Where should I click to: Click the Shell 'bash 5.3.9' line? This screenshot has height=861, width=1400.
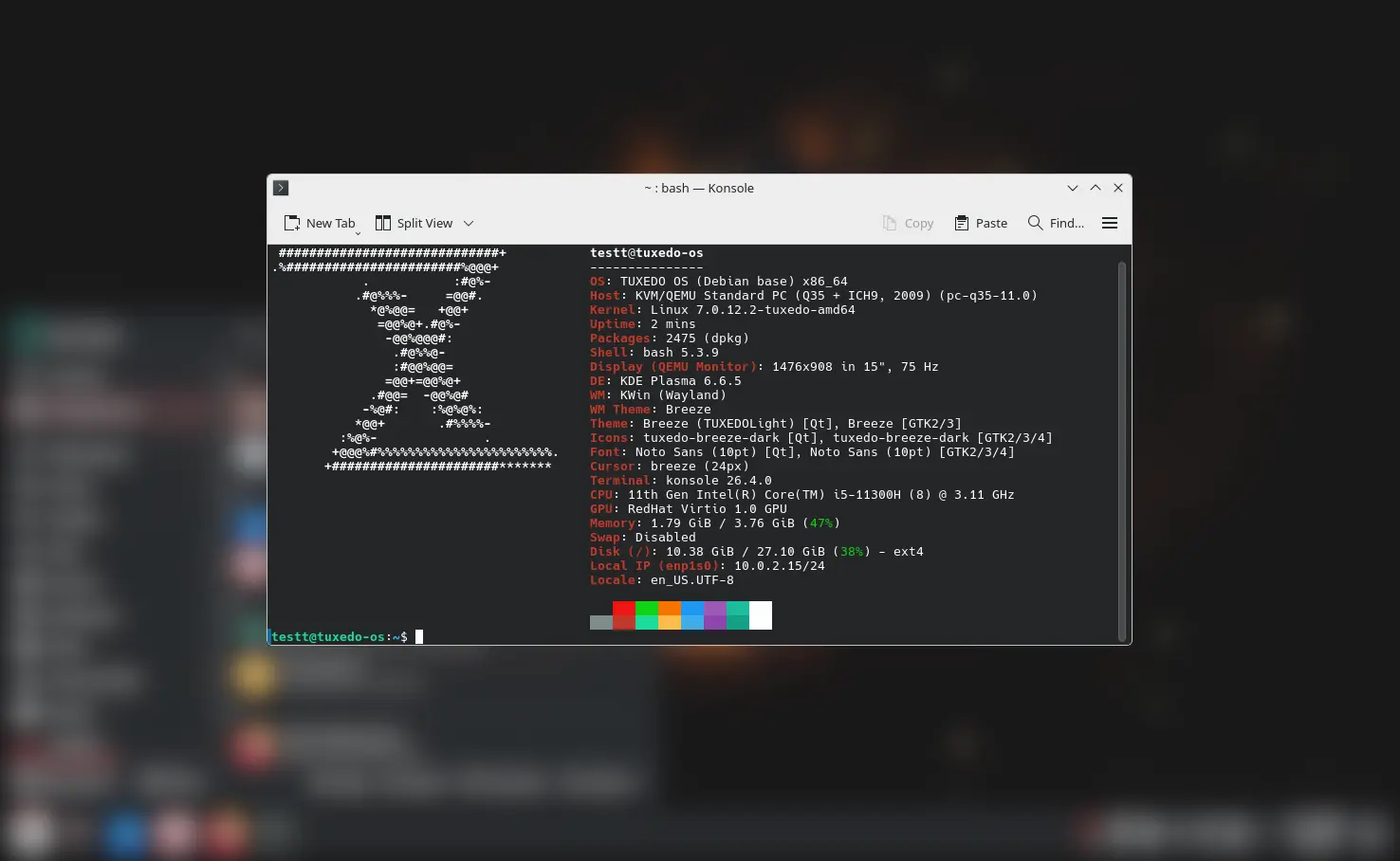click(x=654, y=353)
